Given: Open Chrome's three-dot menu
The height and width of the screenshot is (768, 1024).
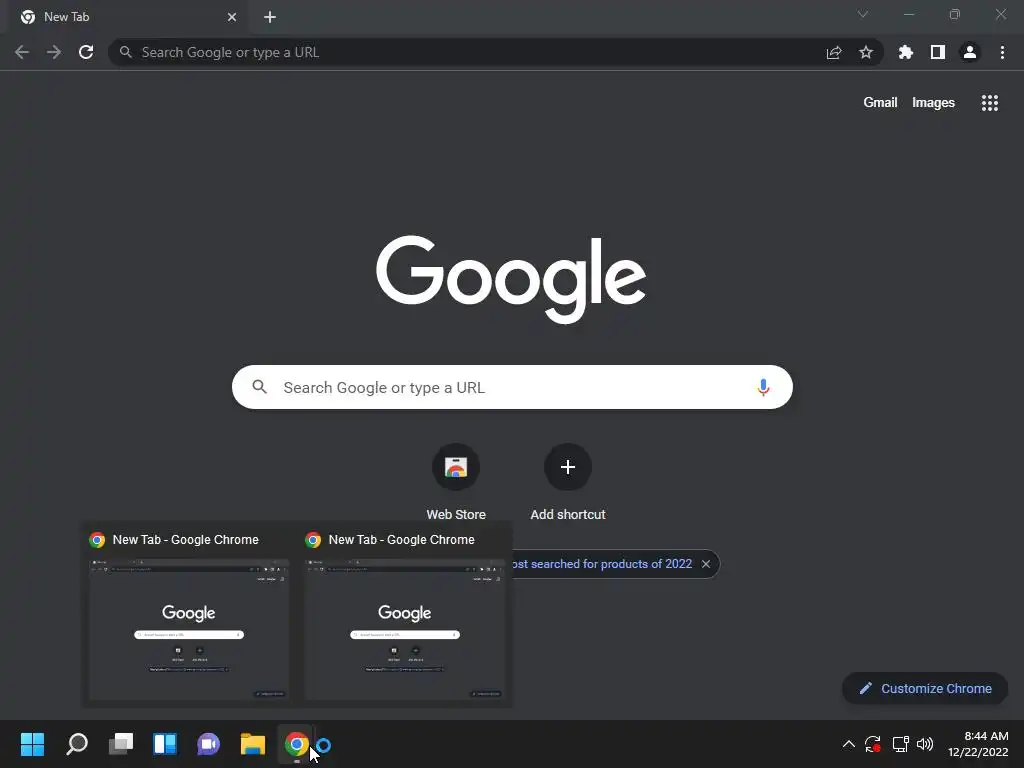Looking at the screenshot, I should tap(1002, 52).
